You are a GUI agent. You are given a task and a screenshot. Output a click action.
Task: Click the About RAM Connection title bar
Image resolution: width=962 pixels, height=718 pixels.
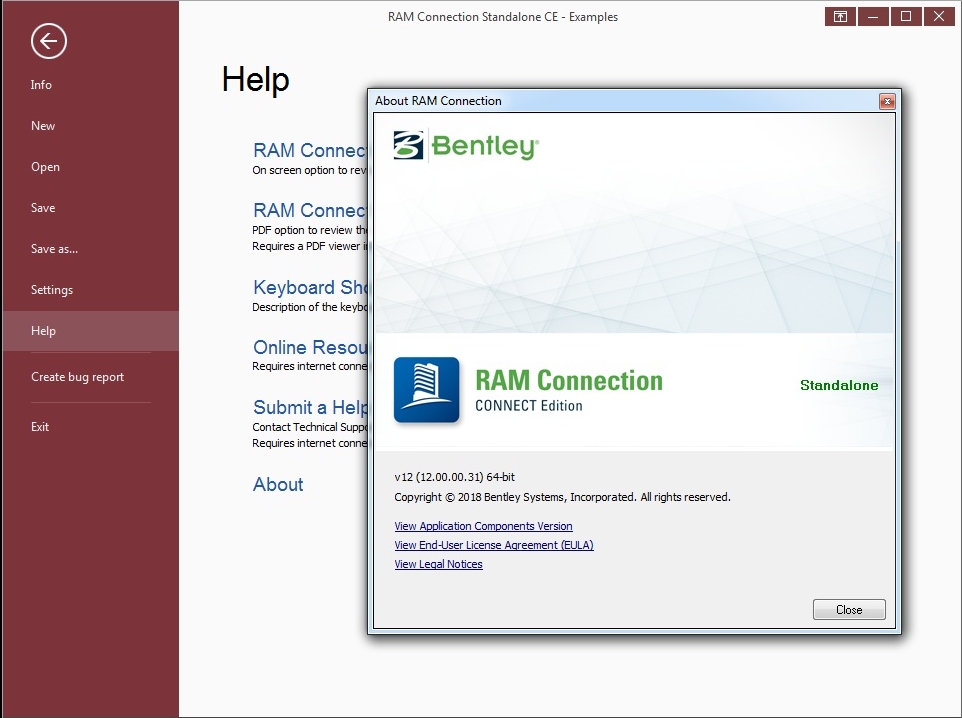[626, 101]
